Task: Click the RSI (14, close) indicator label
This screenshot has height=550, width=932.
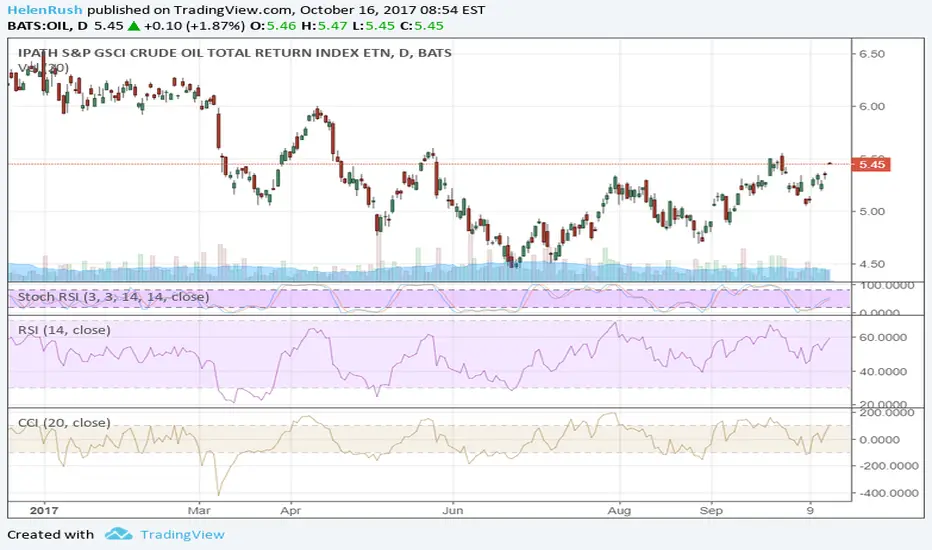Action: pyautogui.click(x=64, y=330)
